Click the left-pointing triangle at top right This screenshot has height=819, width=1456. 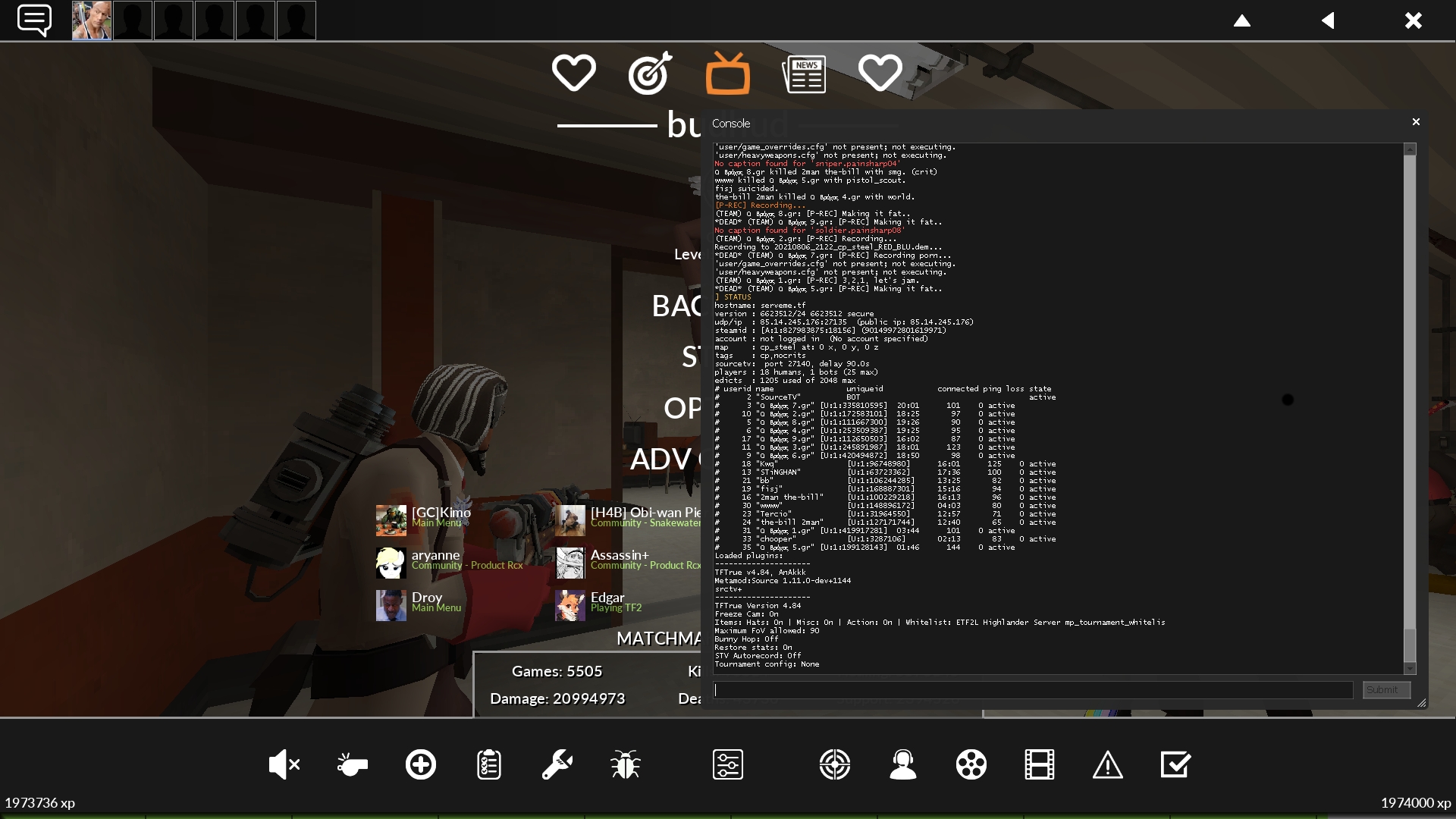coord(1328,20)
